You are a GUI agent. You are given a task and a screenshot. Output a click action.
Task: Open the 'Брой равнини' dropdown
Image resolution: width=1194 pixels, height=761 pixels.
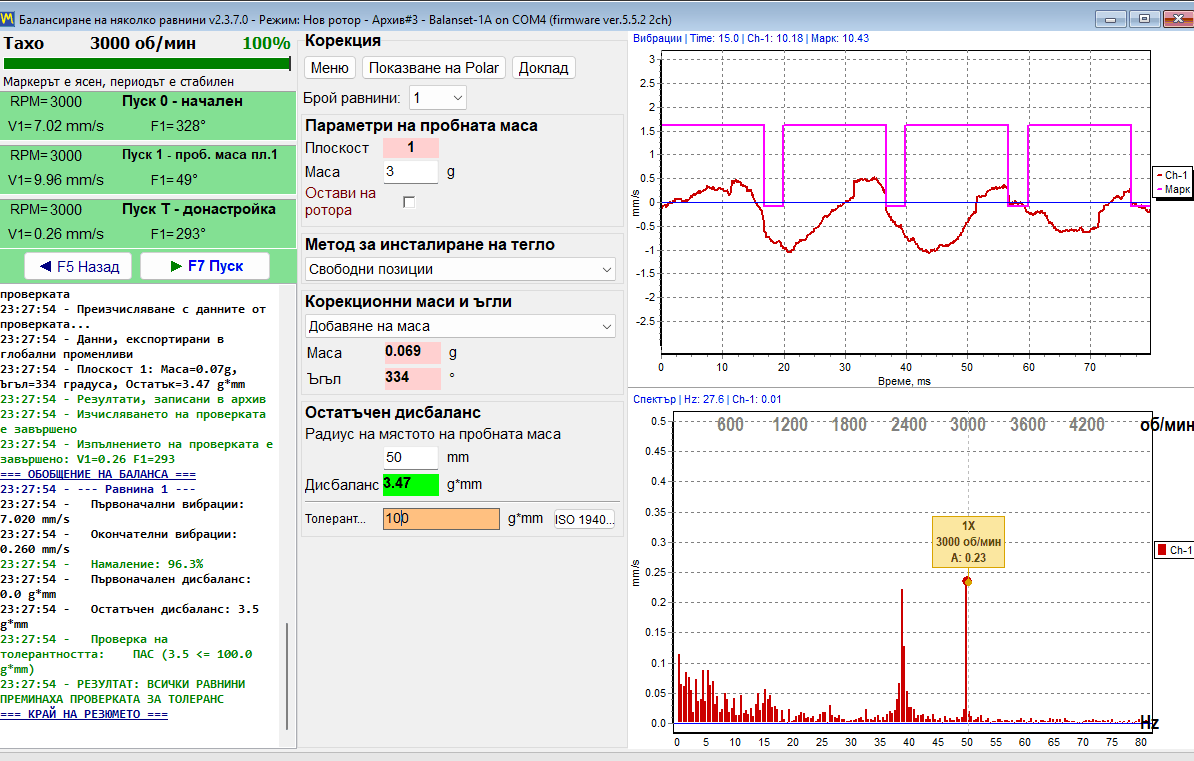click(x=438, y=98)
